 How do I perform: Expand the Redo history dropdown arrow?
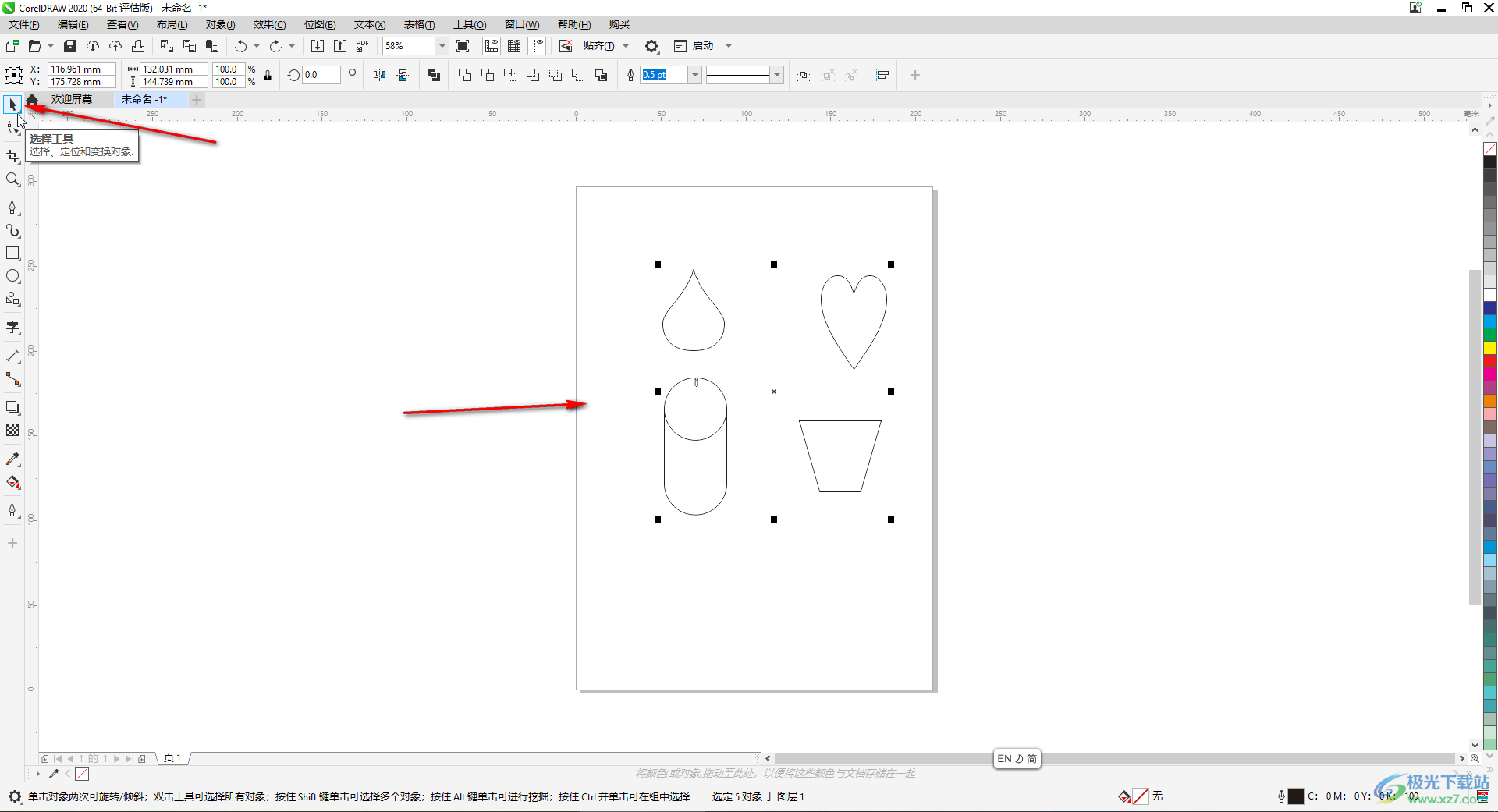[x=292, y=46]
